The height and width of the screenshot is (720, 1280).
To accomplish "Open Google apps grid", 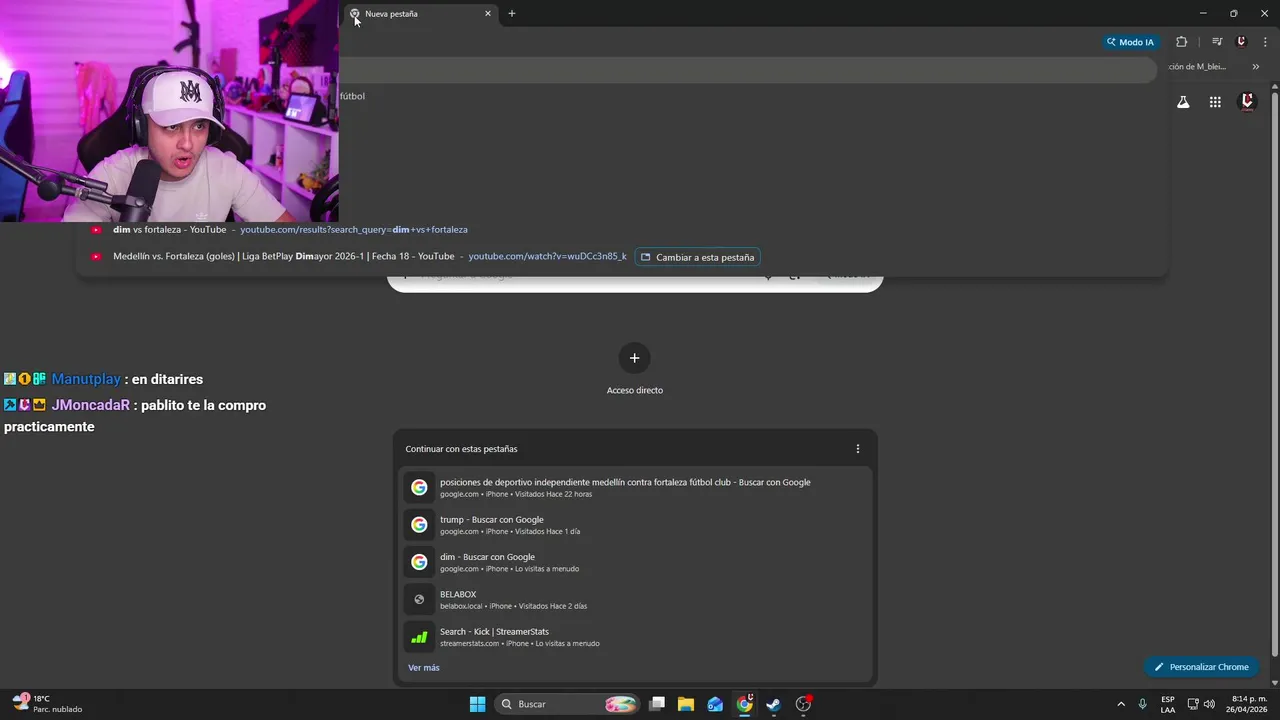I will pyautogui.click(x=1215, y=102).
